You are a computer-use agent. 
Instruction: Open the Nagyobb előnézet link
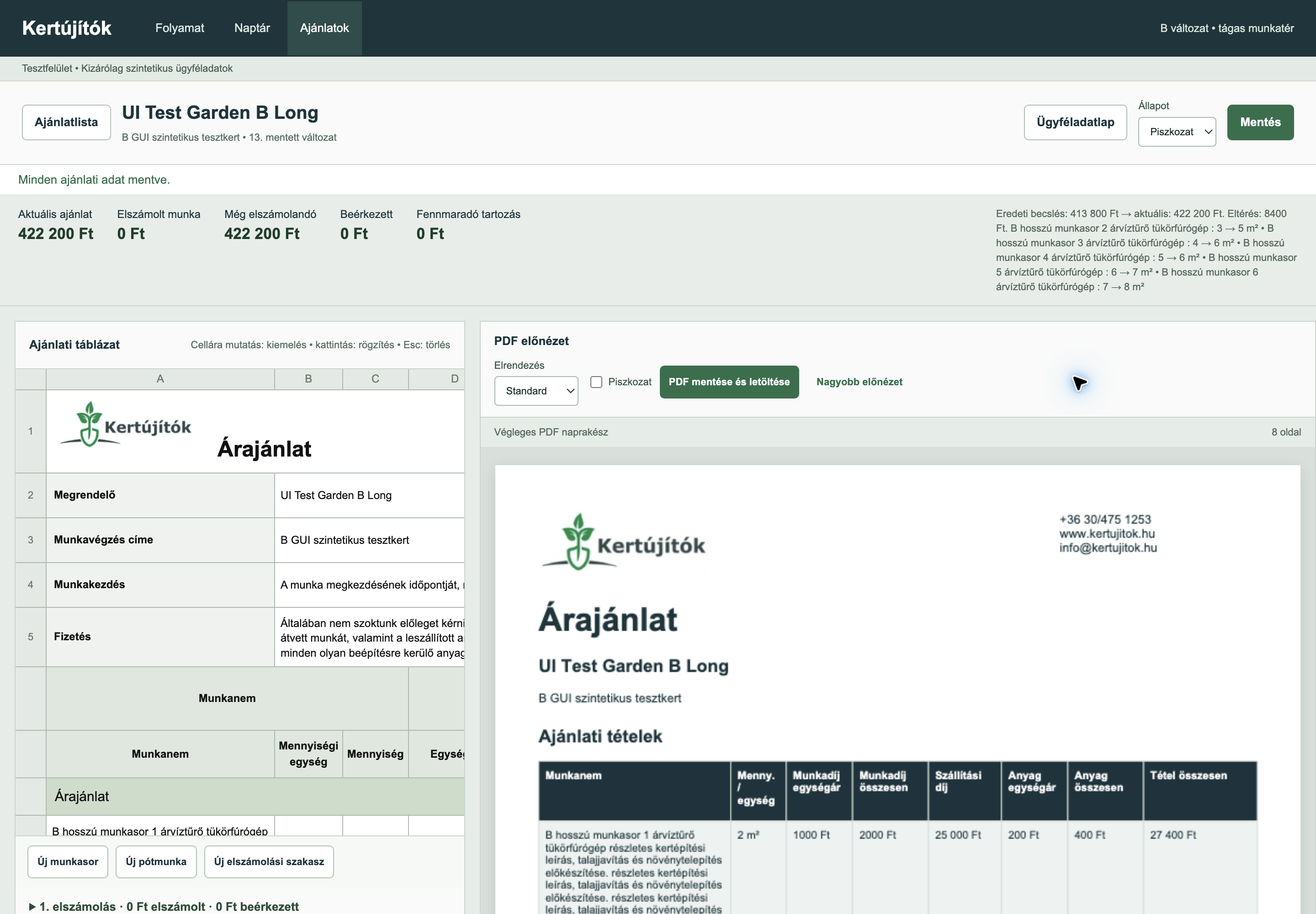pos(859,382)
